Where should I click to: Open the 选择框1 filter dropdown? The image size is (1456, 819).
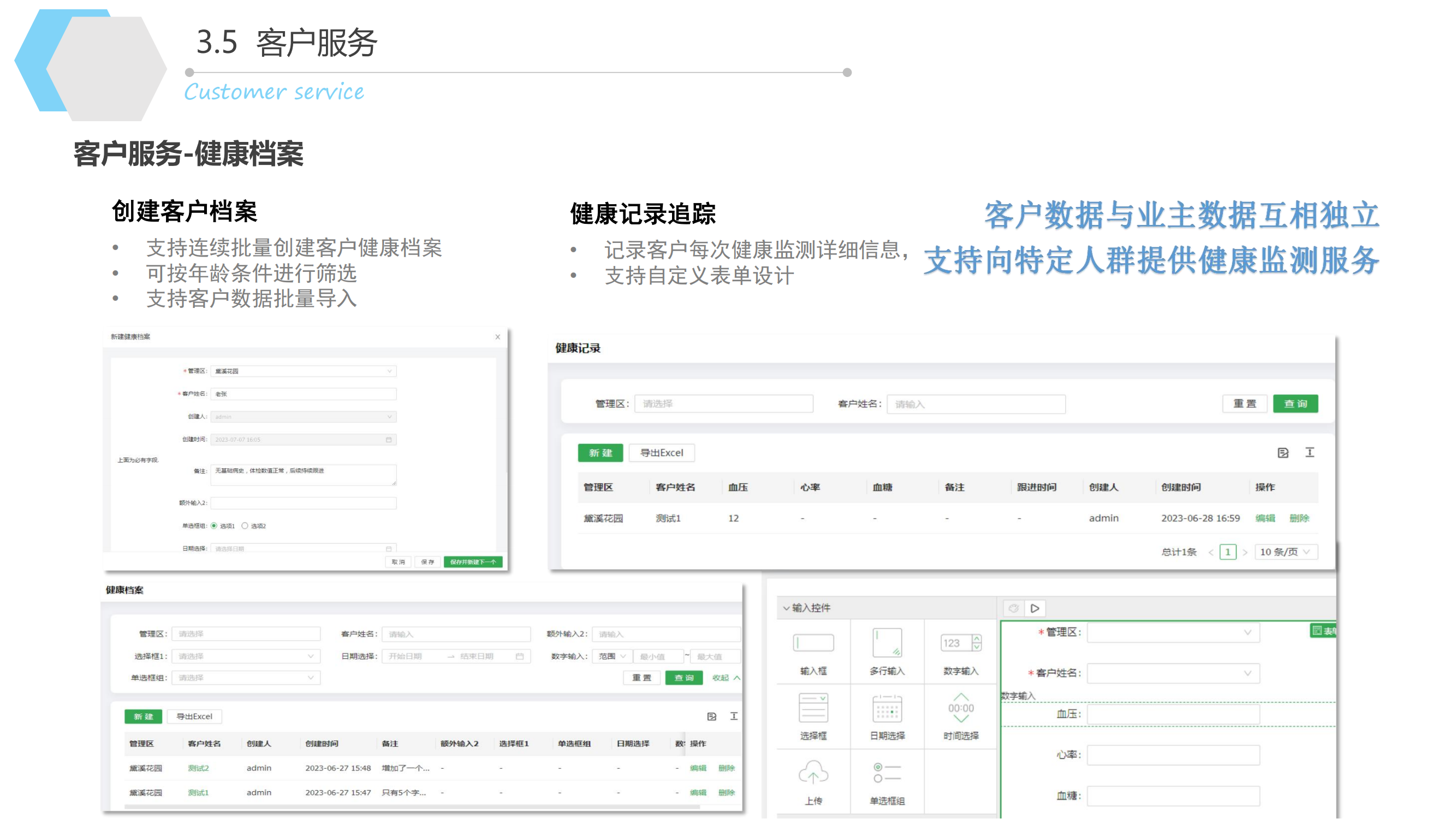[246, 656]
